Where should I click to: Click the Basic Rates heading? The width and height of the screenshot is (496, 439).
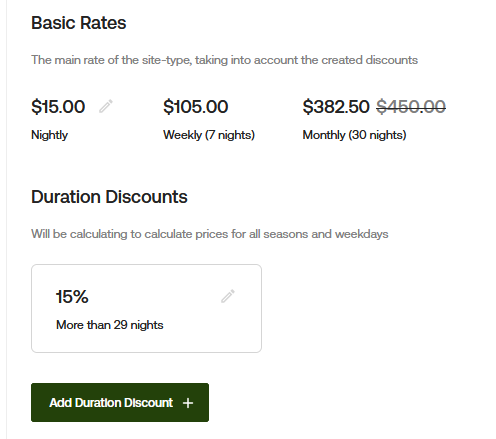pyautogui.click(x=79, y=23)
